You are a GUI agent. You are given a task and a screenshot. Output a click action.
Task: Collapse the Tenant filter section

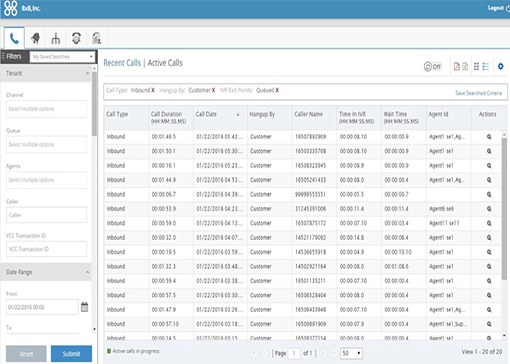[x=87, y=73]
